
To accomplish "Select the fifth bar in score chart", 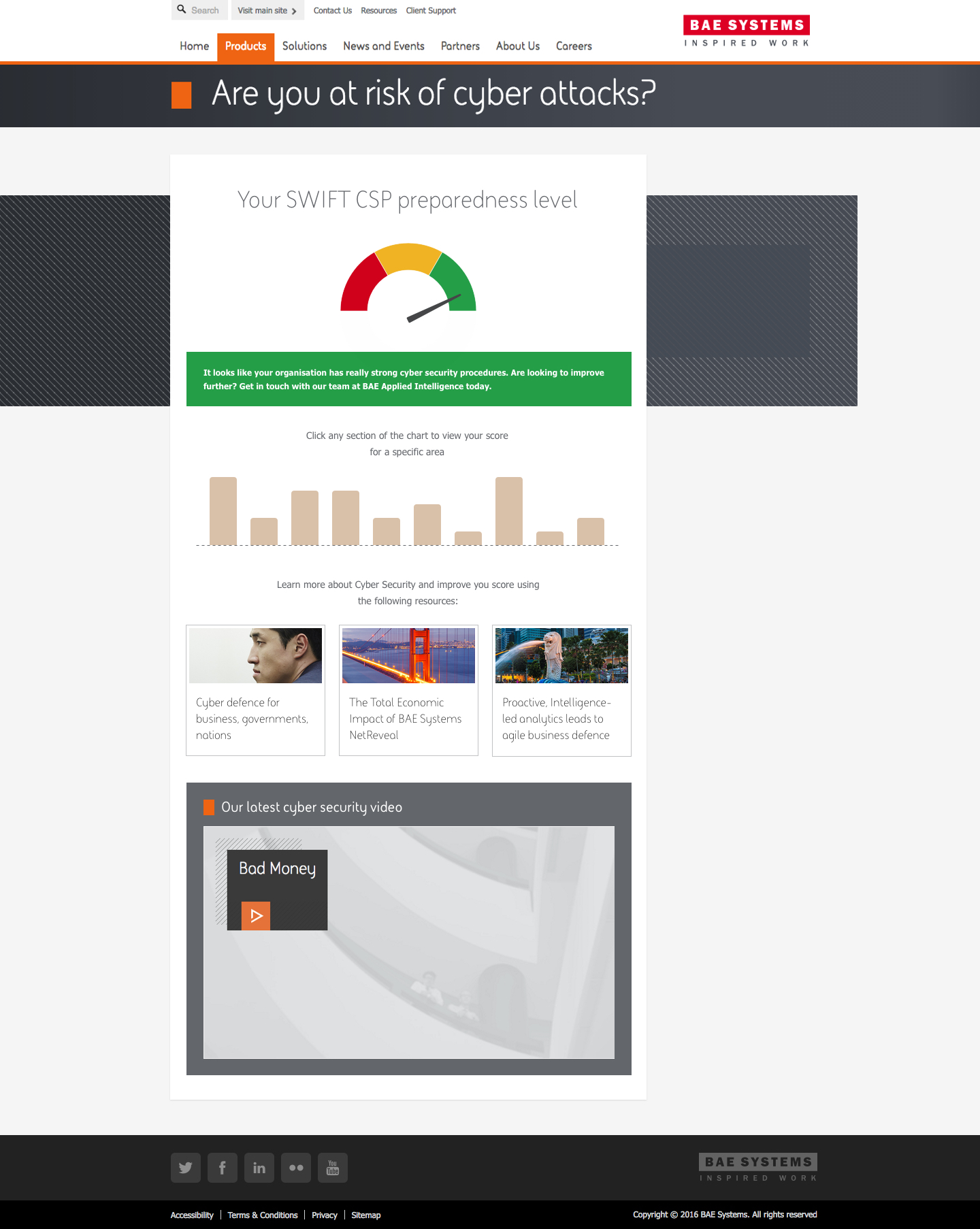I will tap(387, 531).
